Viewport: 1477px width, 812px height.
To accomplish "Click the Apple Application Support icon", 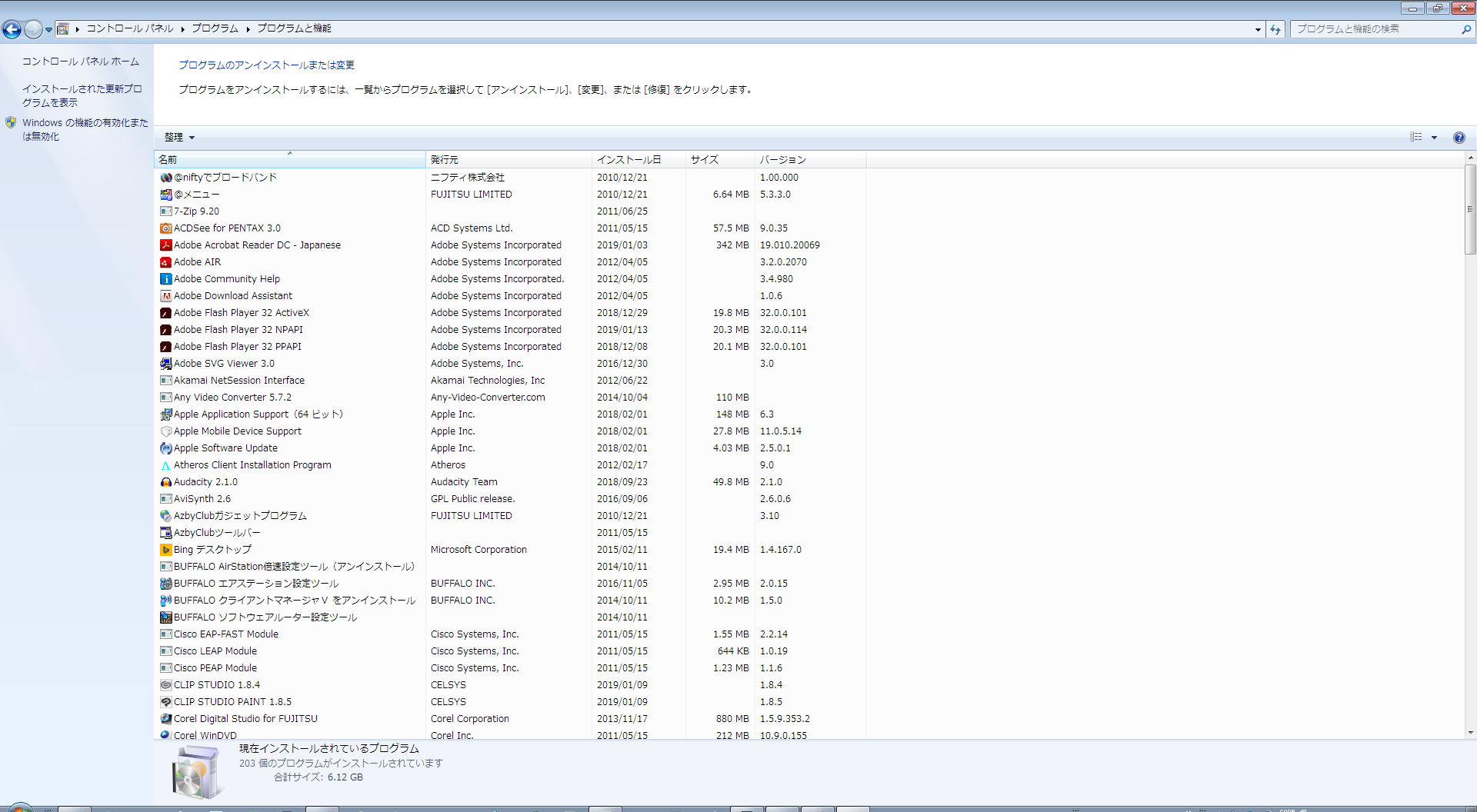I will click(165, 414).
